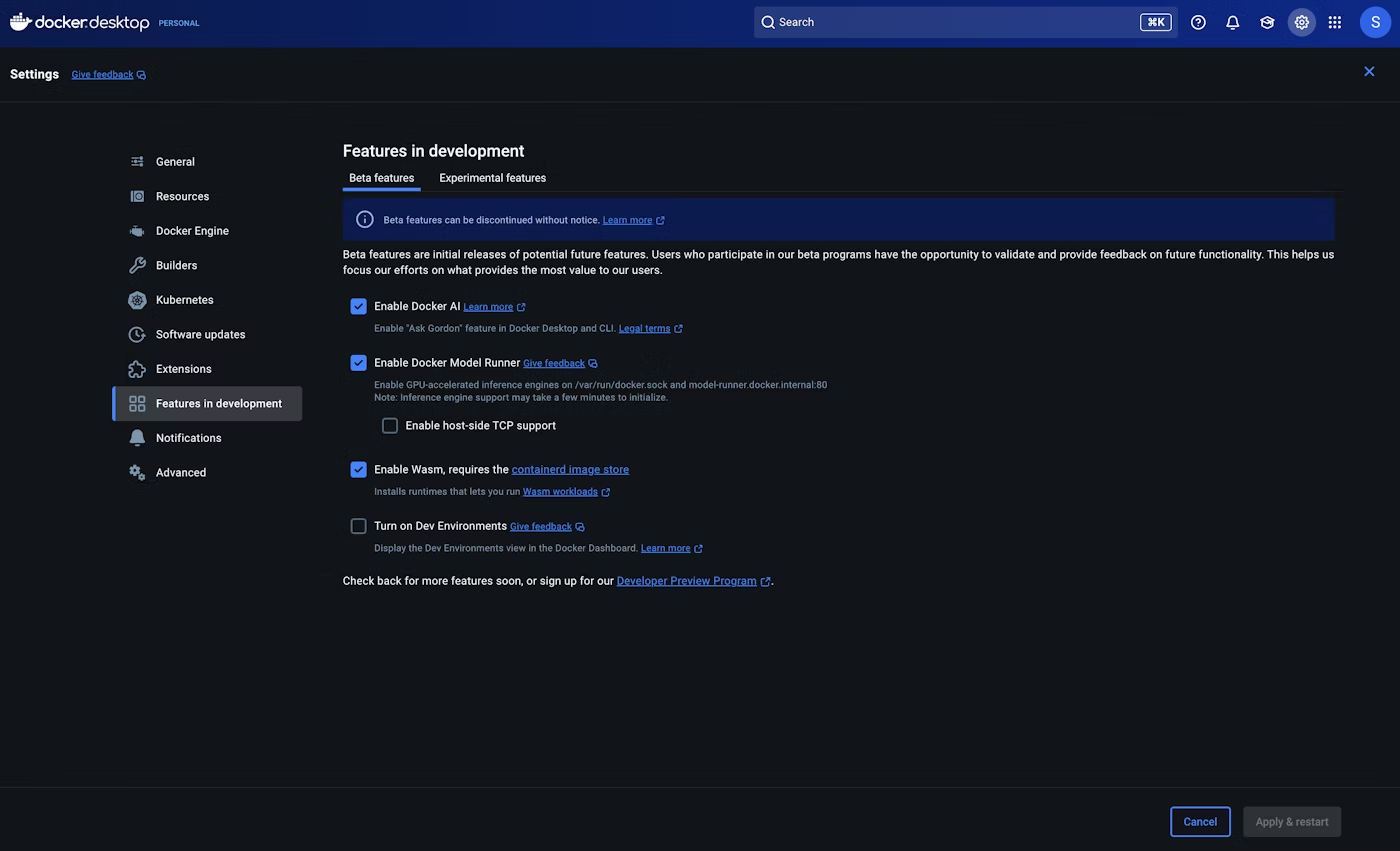This screenshot has width=1400, height=851.
Task: Click the search magnifier icon
Action: click(768, 22)
